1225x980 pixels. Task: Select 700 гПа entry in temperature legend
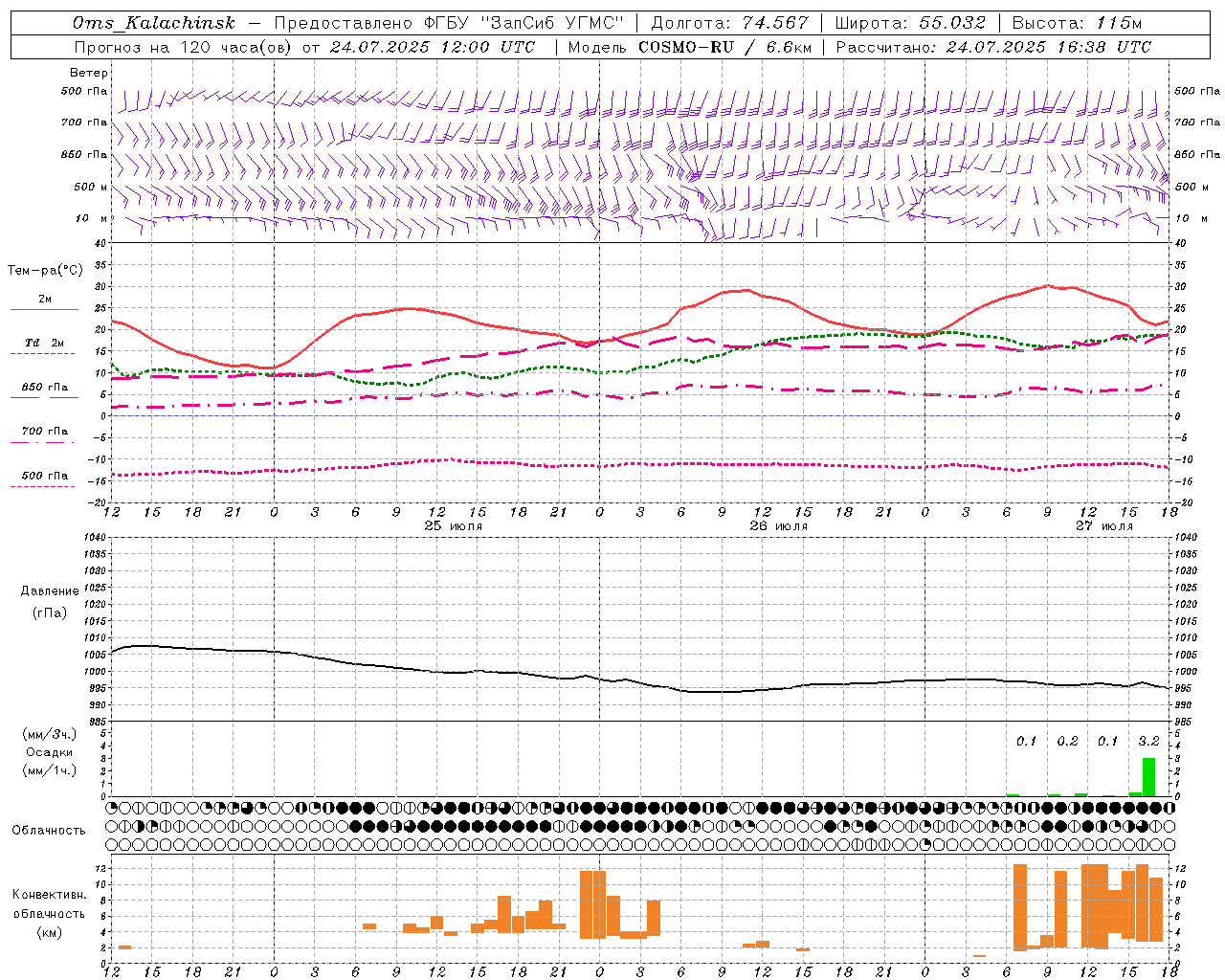45,431
